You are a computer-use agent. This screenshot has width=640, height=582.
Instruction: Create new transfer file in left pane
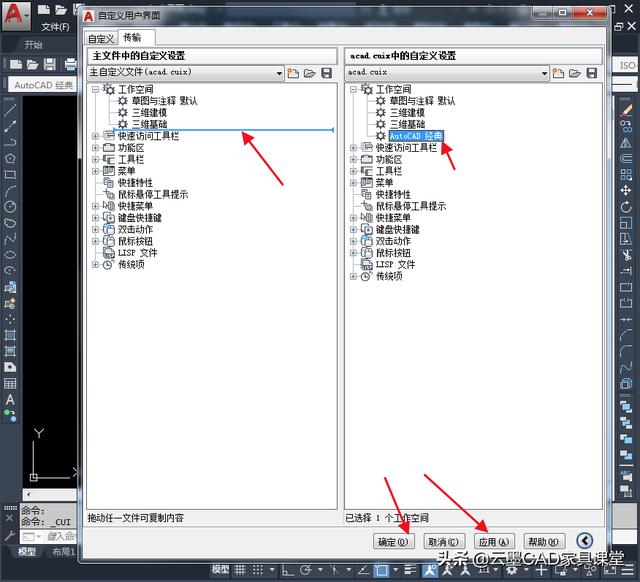[293, 73]
